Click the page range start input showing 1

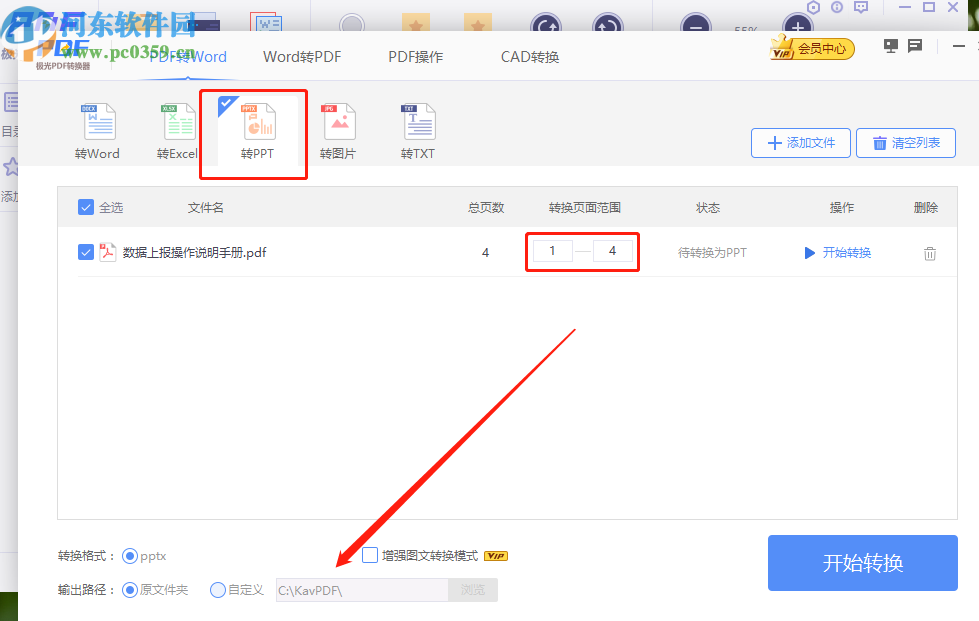coord(552,251)
